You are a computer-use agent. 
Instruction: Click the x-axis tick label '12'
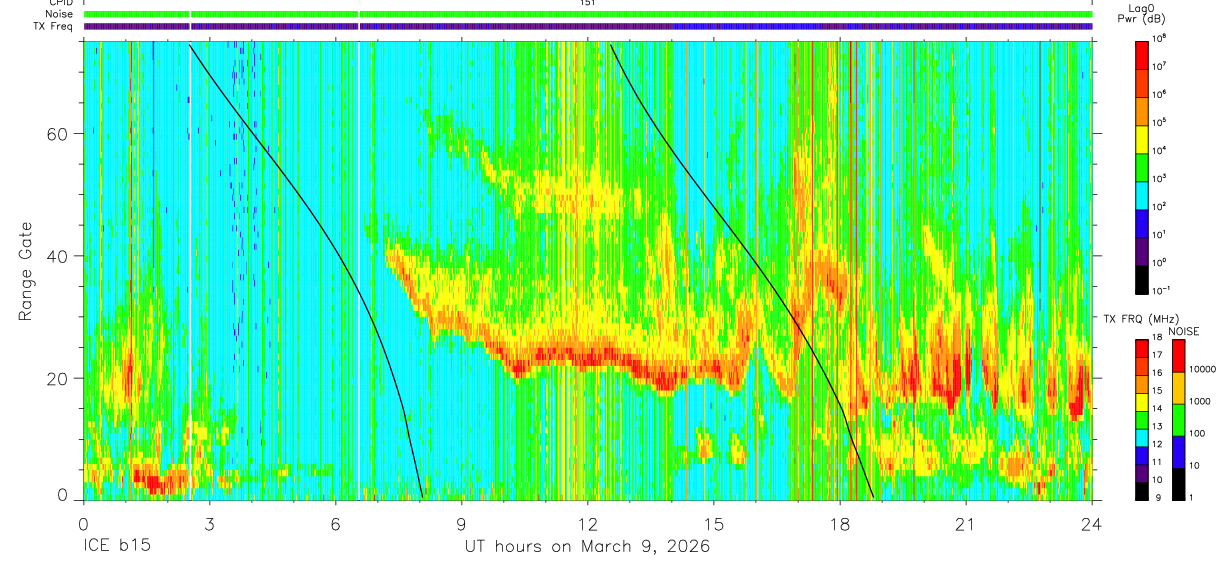tap(587, 523)
